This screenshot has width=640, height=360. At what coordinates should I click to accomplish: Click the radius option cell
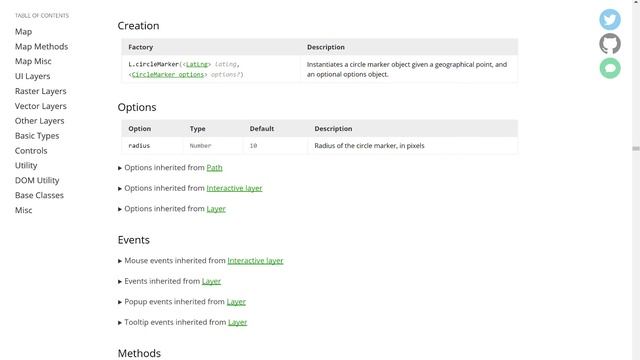coord(152,146)
